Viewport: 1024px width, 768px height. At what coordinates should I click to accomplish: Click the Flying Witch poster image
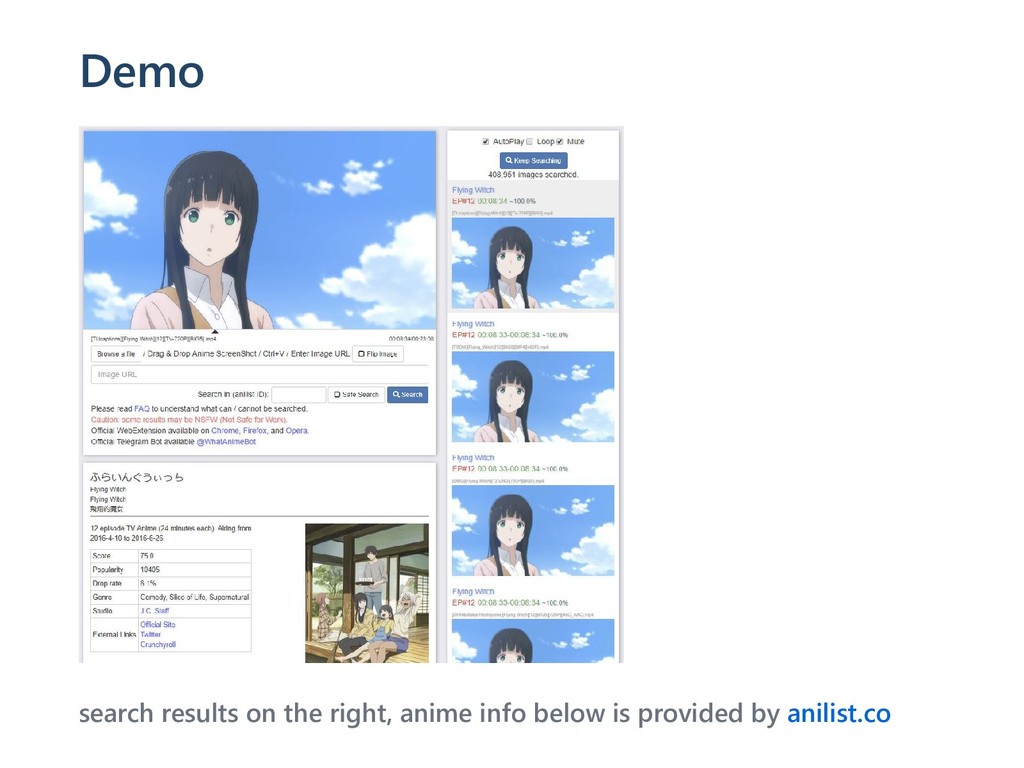point(367,593)
